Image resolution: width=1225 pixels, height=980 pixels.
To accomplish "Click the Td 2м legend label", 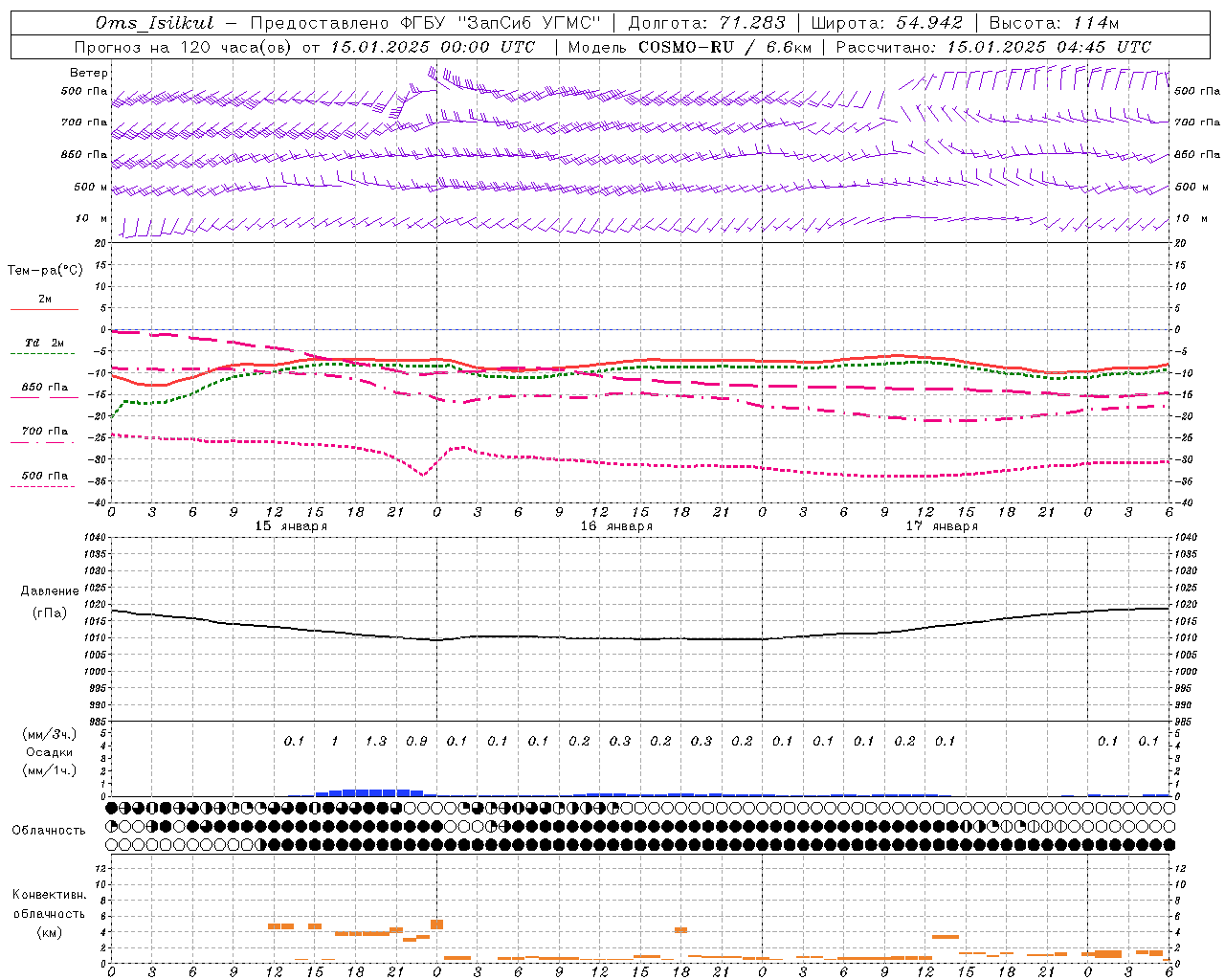I will pyautogui.click(x=44, y=343).
